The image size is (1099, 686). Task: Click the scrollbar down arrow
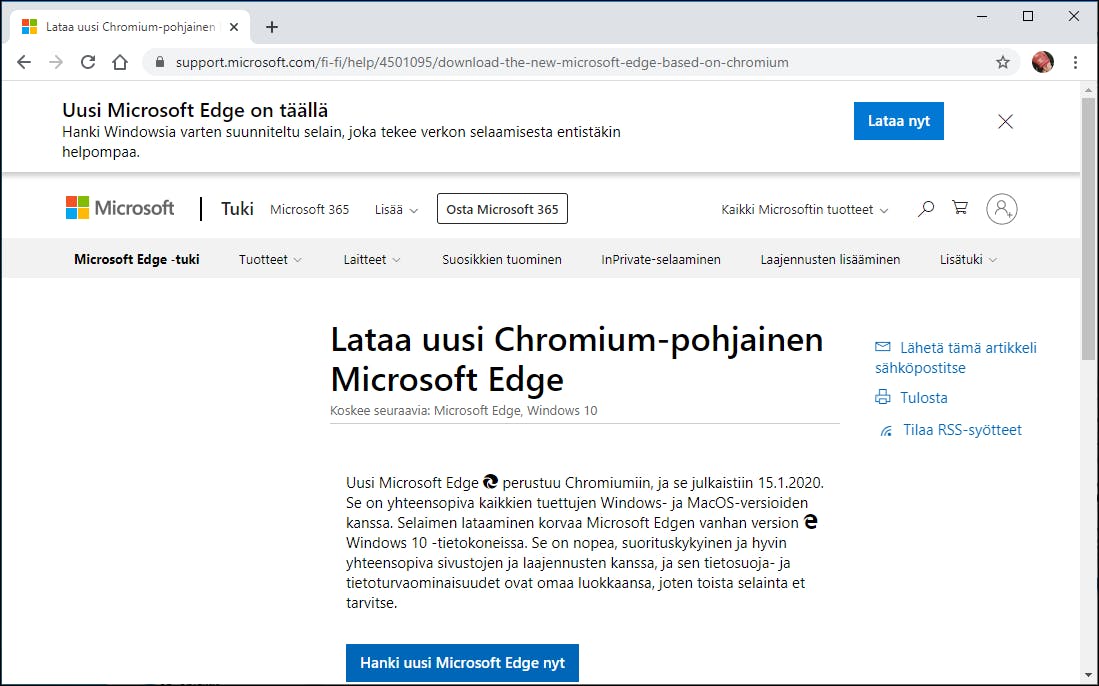click(x=1088, y=676)
